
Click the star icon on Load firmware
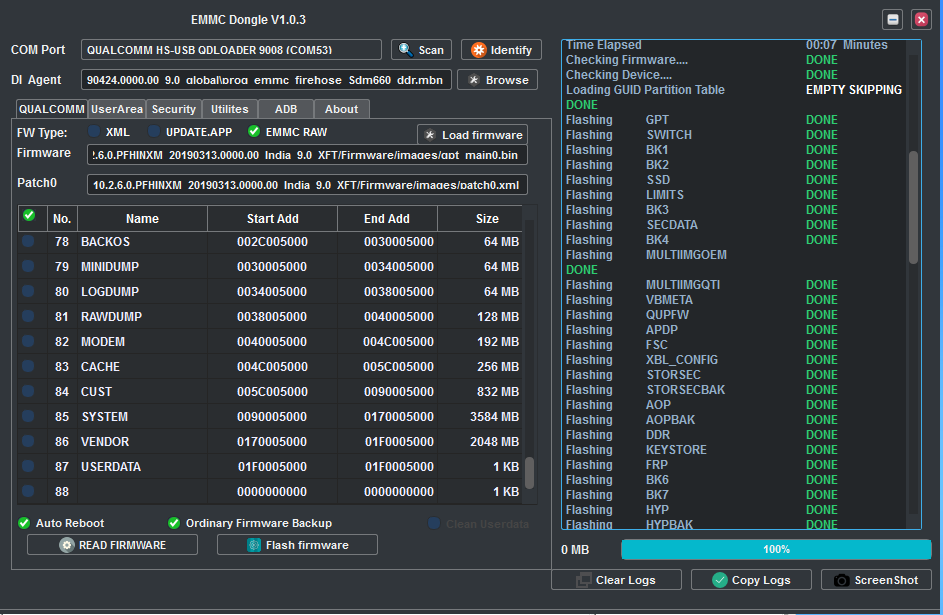[429, 135]
